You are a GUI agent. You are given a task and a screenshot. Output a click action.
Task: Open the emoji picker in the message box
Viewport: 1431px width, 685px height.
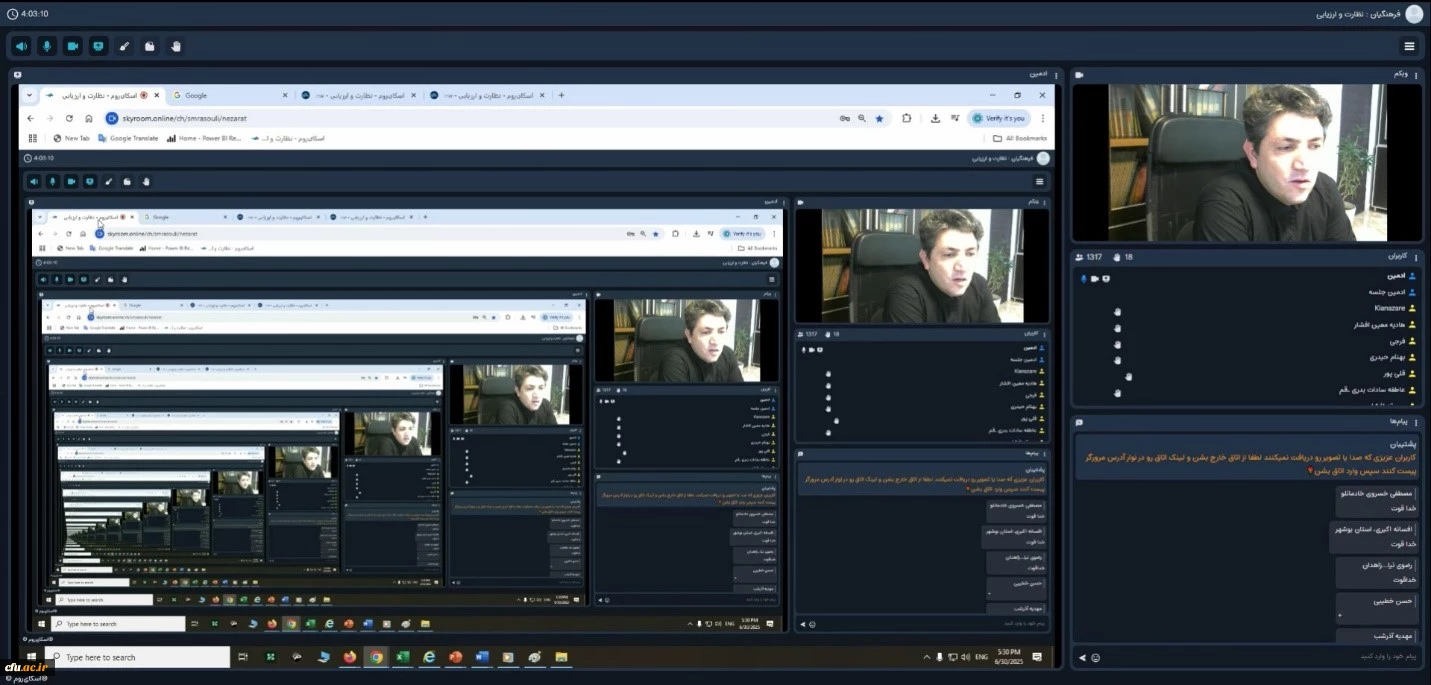1096,657
